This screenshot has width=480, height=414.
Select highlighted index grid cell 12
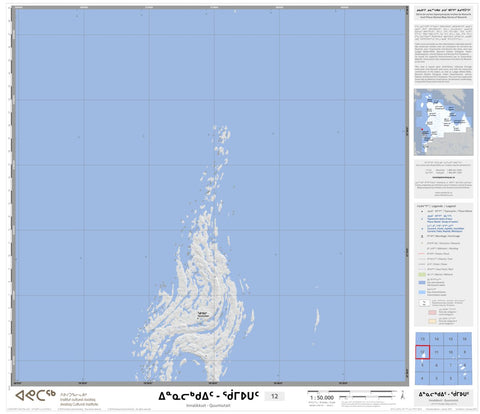pyautogui.click(x=422, y=352)
